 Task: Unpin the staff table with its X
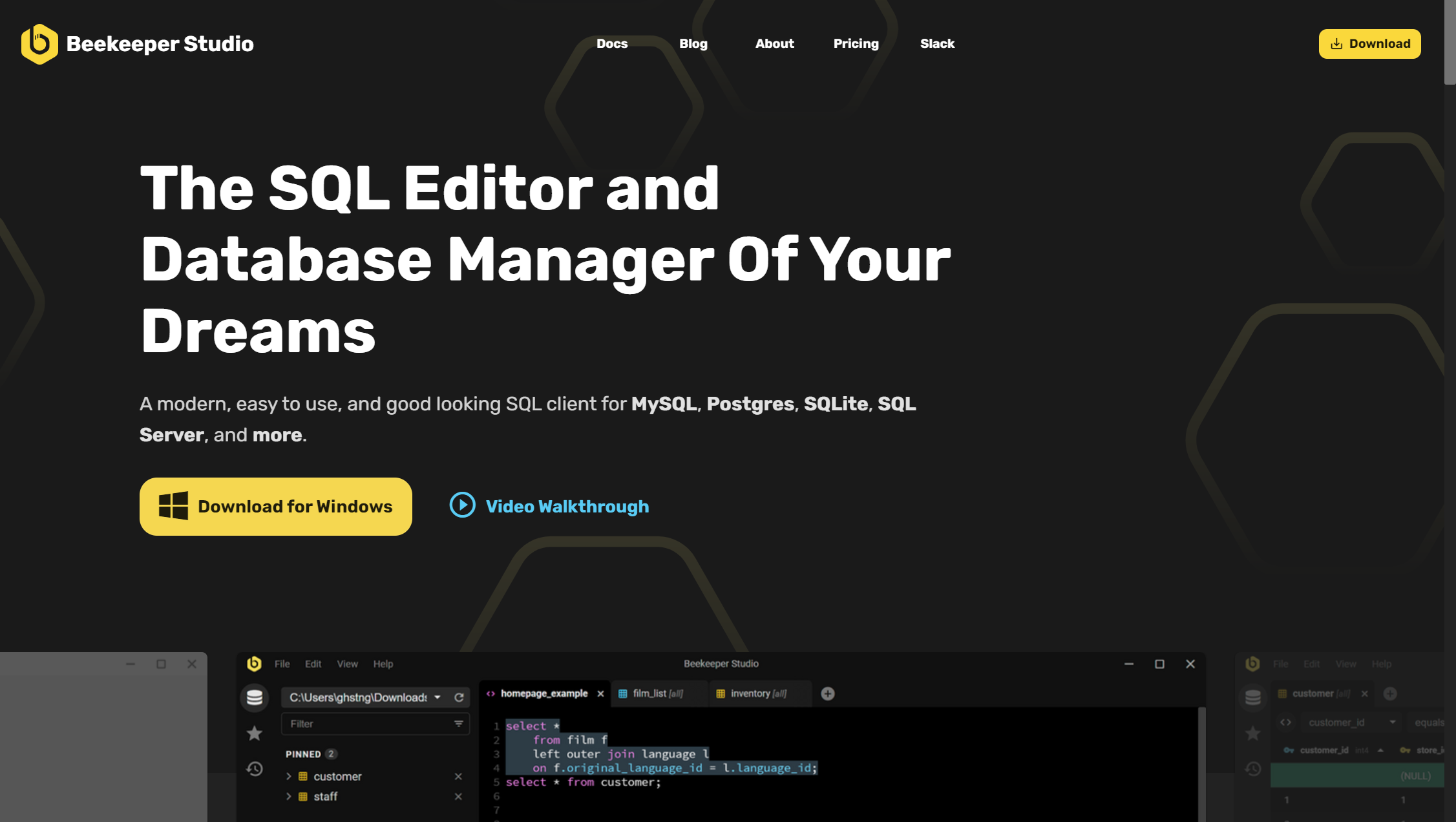(x=458, y=797)
